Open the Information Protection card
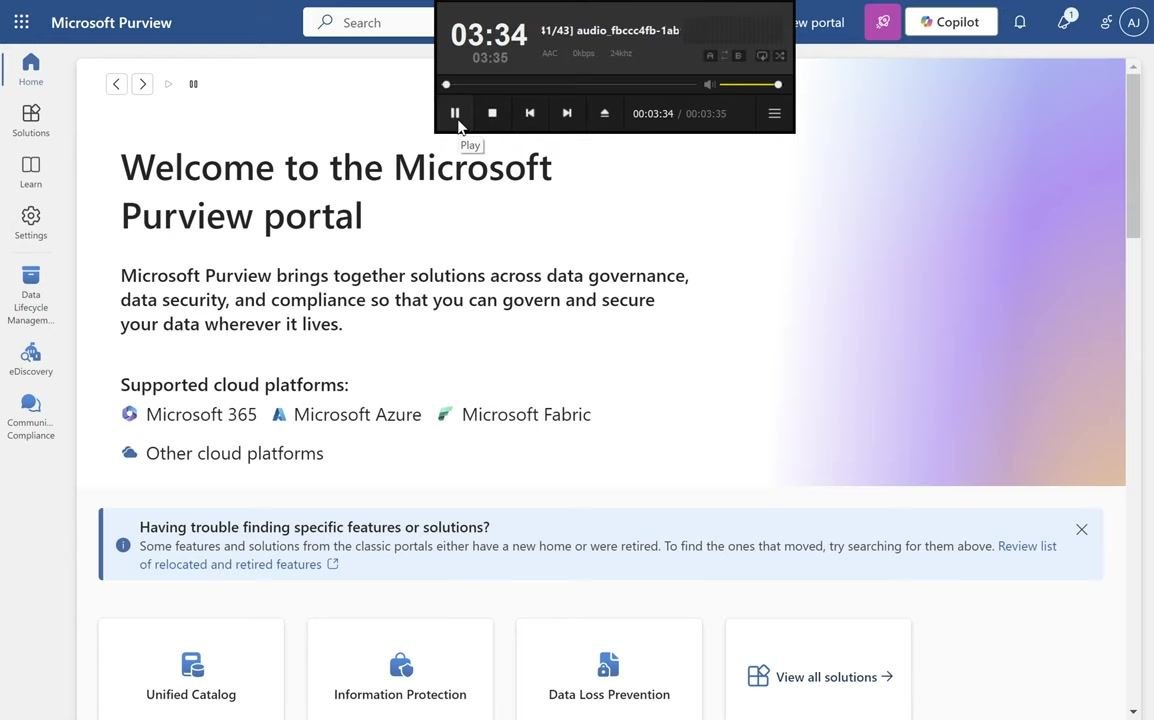The width and height of the screenshot is (1154, 720). (400, 669)
